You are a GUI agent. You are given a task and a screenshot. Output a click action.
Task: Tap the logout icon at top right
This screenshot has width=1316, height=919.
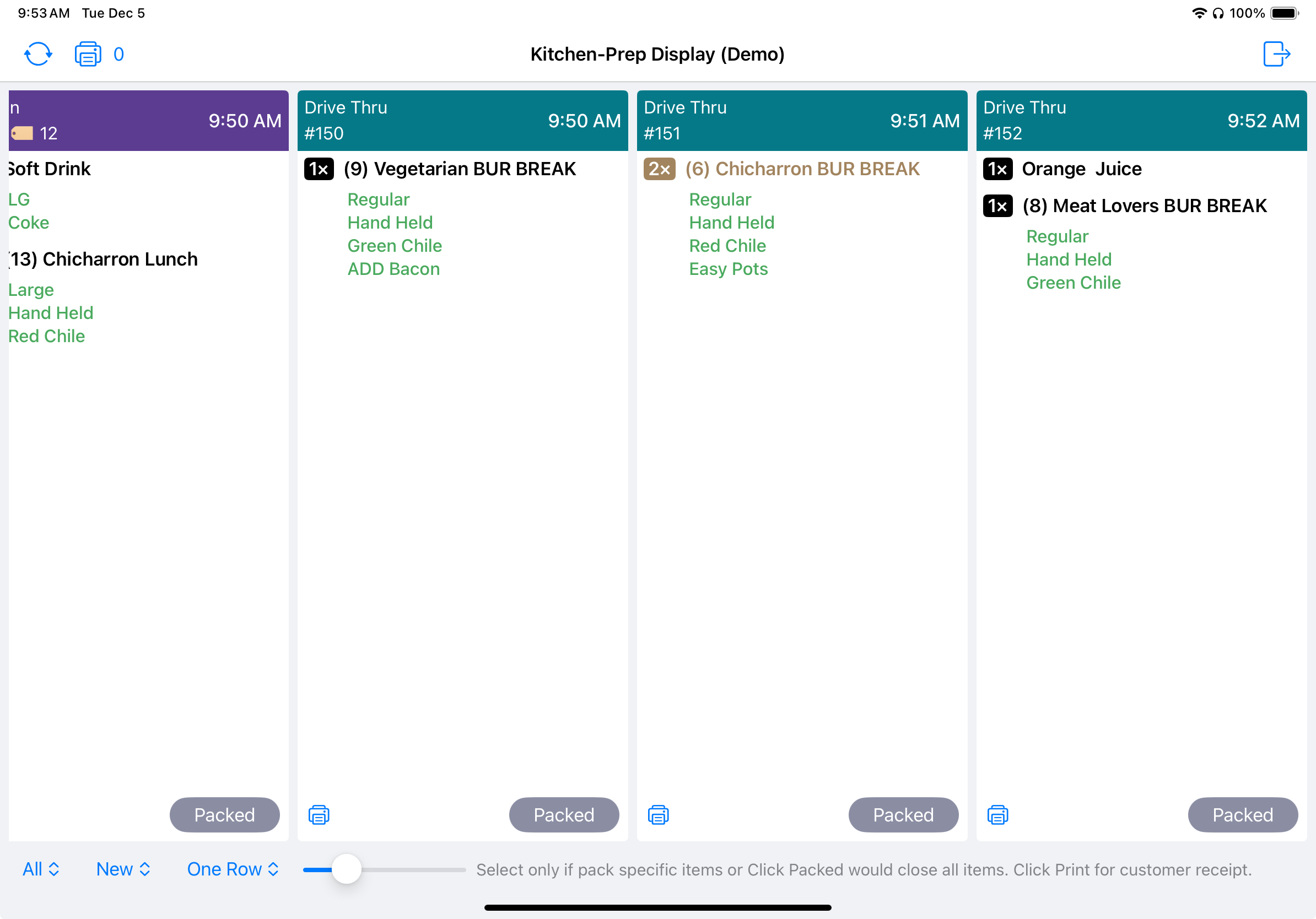tap(1276, 55)
